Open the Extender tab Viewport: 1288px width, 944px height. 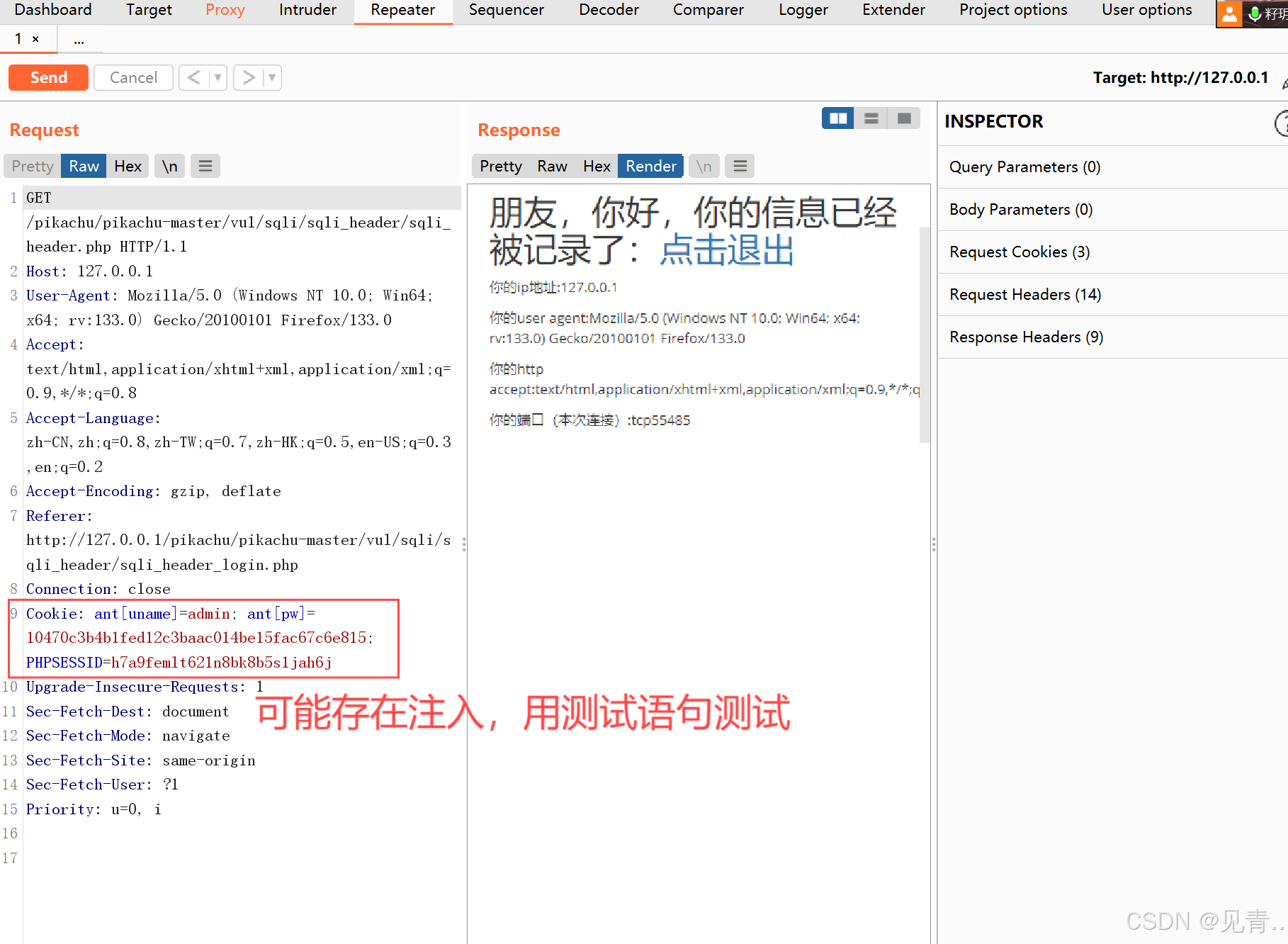(893, 10)
